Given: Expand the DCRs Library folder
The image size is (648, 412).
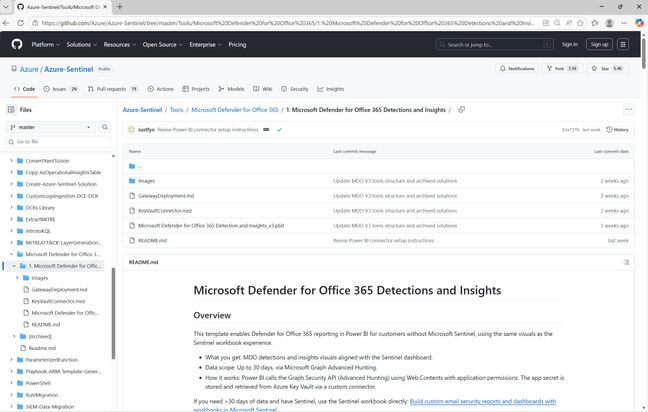Looking at the screenshot, I should click(x=12, y=207).
